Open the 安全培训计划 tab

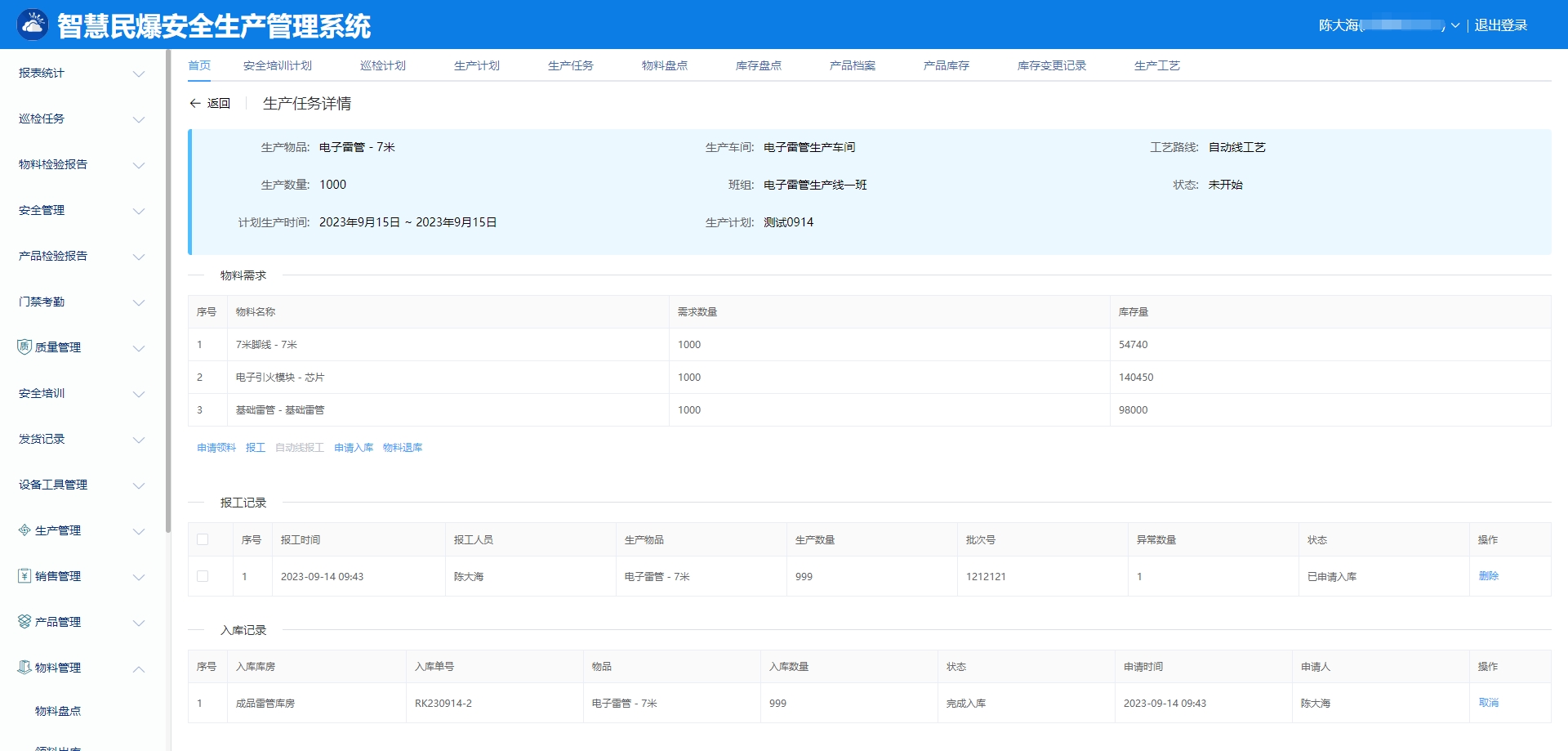click(x=278, y=65)
